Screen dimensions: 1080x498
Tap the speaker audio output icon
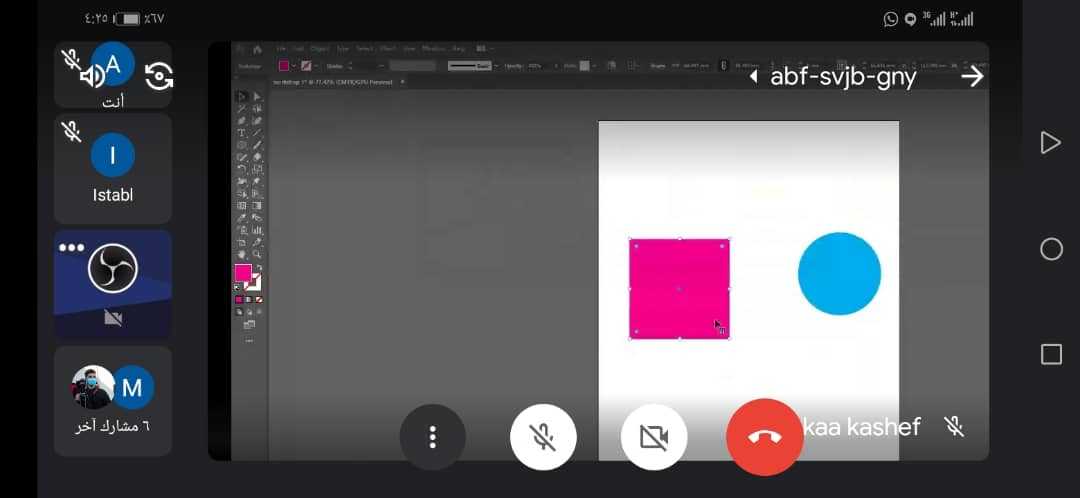(x=92, y=76)
